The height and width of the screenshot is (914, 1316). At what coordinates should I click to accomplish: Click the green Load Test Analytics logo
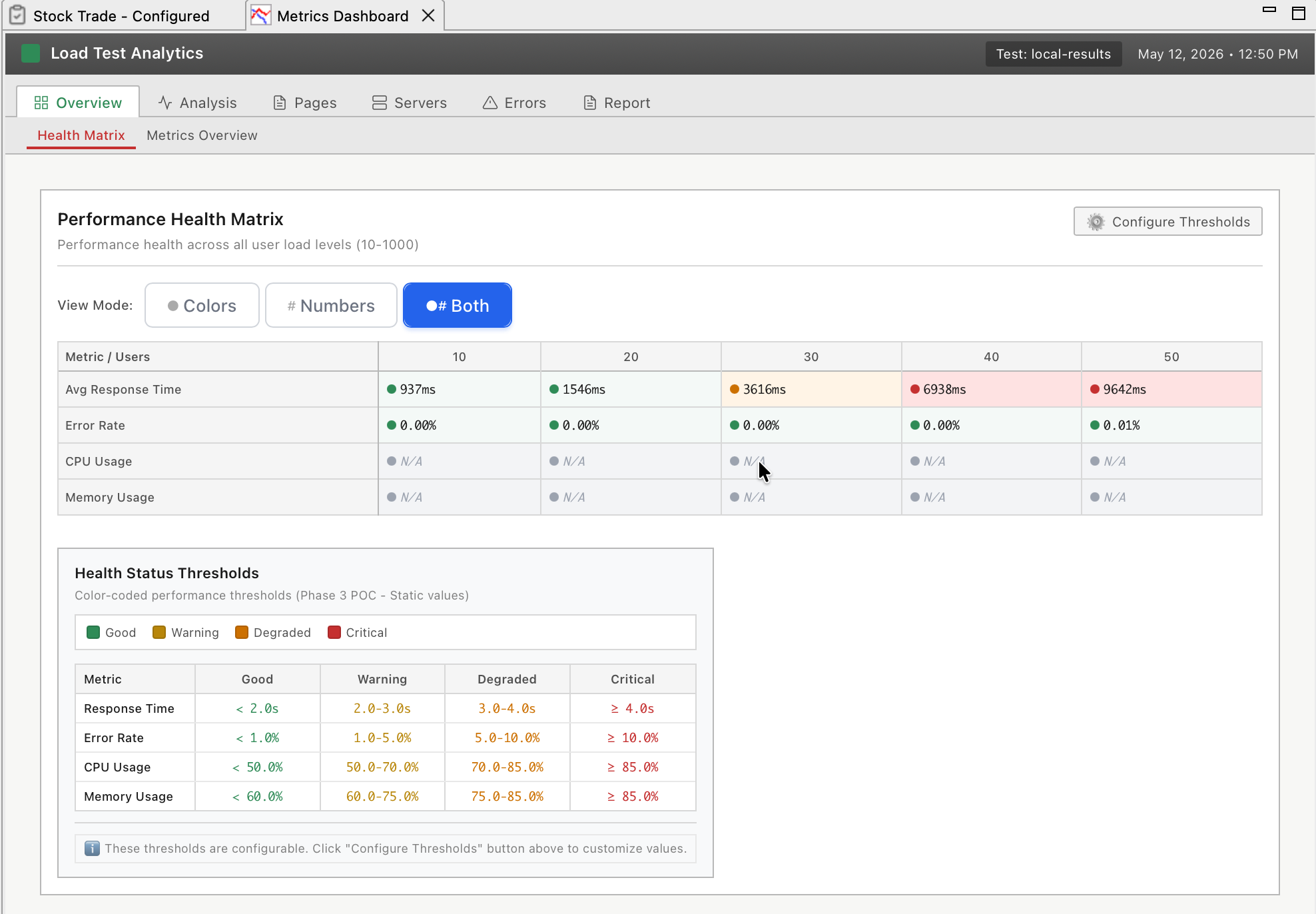31,53
